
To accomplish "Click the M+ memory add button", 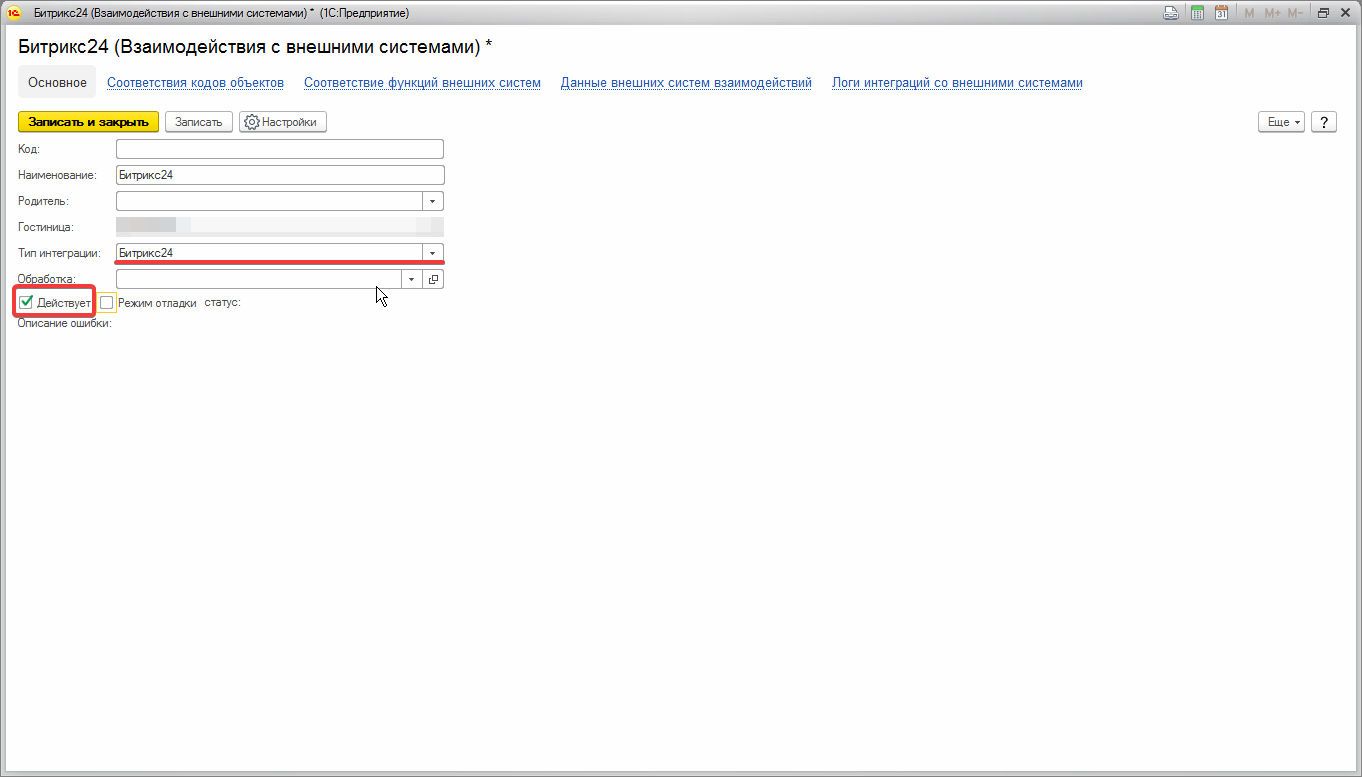I will click(1272, 13).
